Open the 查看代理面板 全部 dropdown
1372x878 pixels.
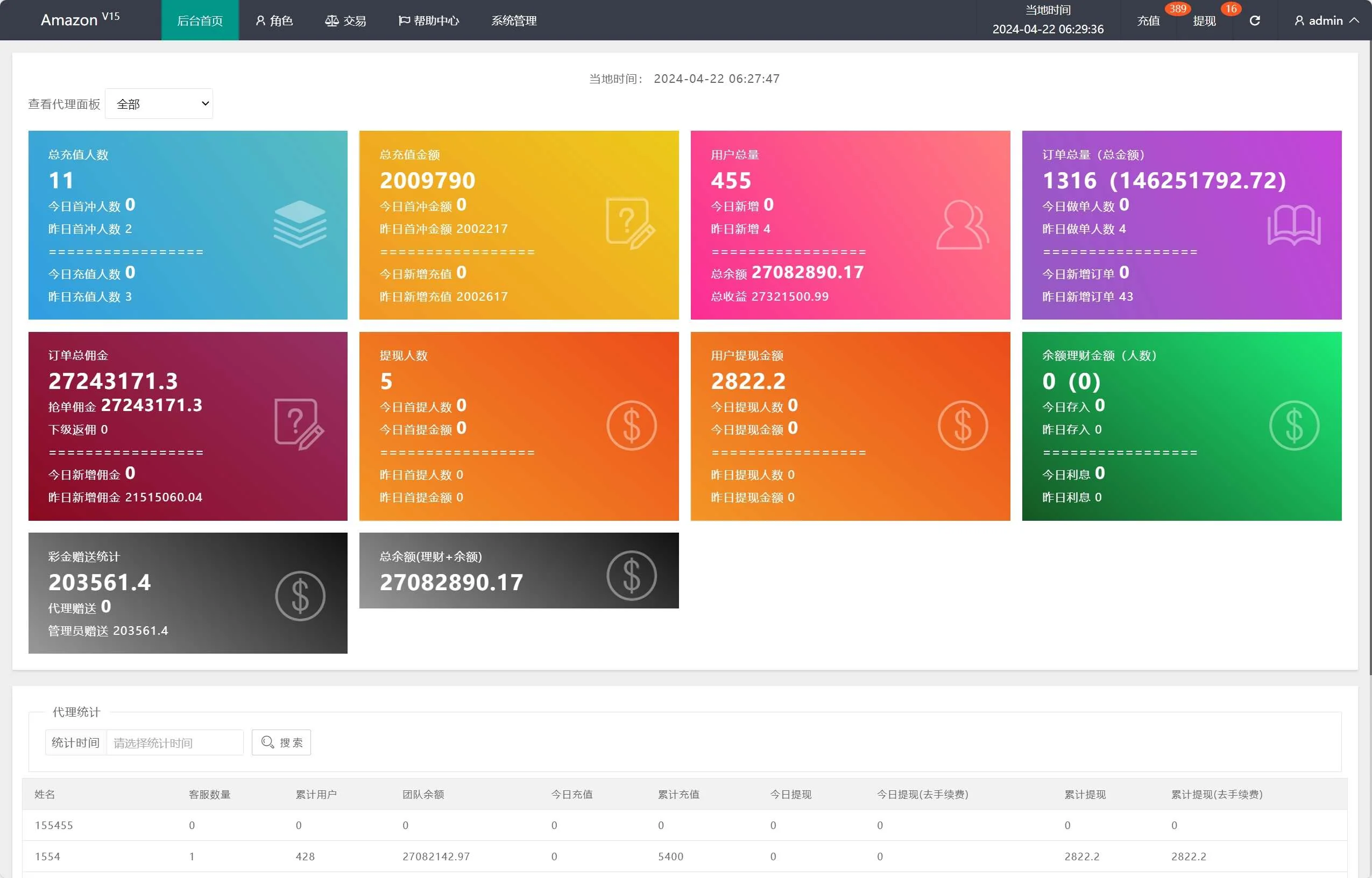pos(159,104)
